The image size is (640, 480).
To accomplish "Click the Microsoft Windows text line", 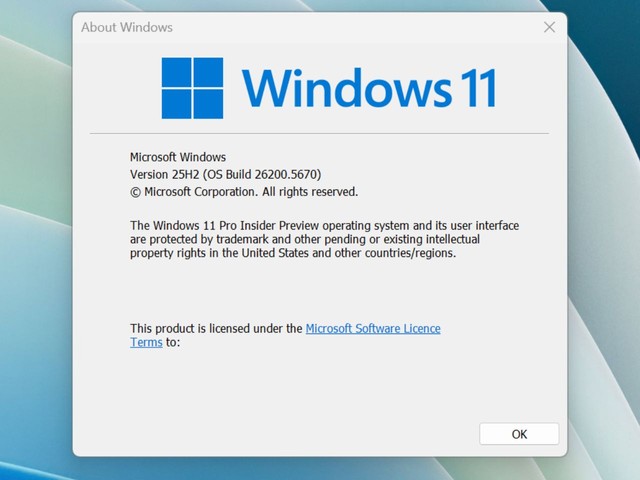I will (x=178, y=157).
